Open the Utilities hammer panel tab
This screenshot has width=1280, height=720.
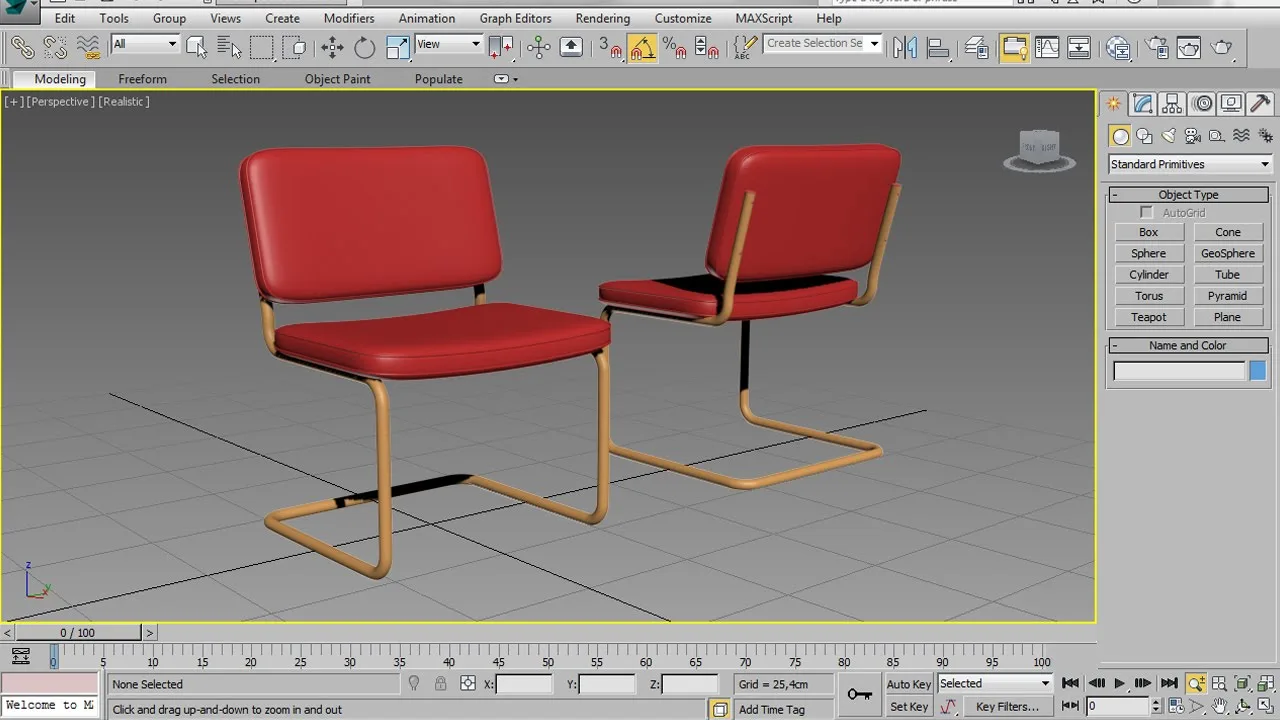pyautogui.click(x=1260, y=104)
